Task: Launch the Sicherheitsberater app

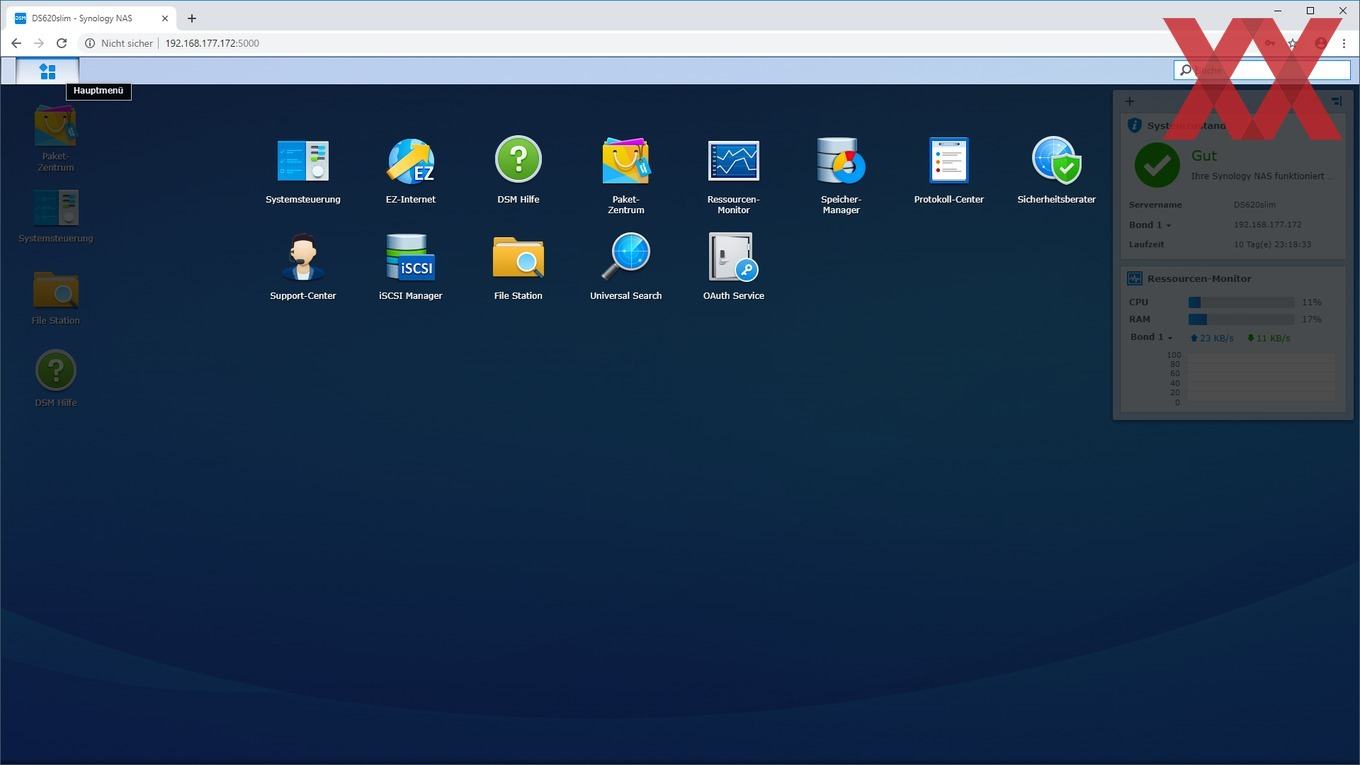Action: pos(1056,170)
